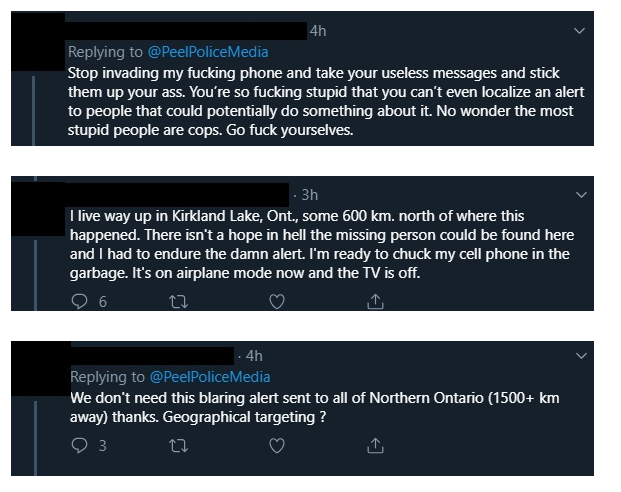Image resolution: width=621 pixels, height=492 pixels.
Task: Expand chevron menu on Kirkland Lake tweet
Action: pyautogui.click(x=582, y=193)
